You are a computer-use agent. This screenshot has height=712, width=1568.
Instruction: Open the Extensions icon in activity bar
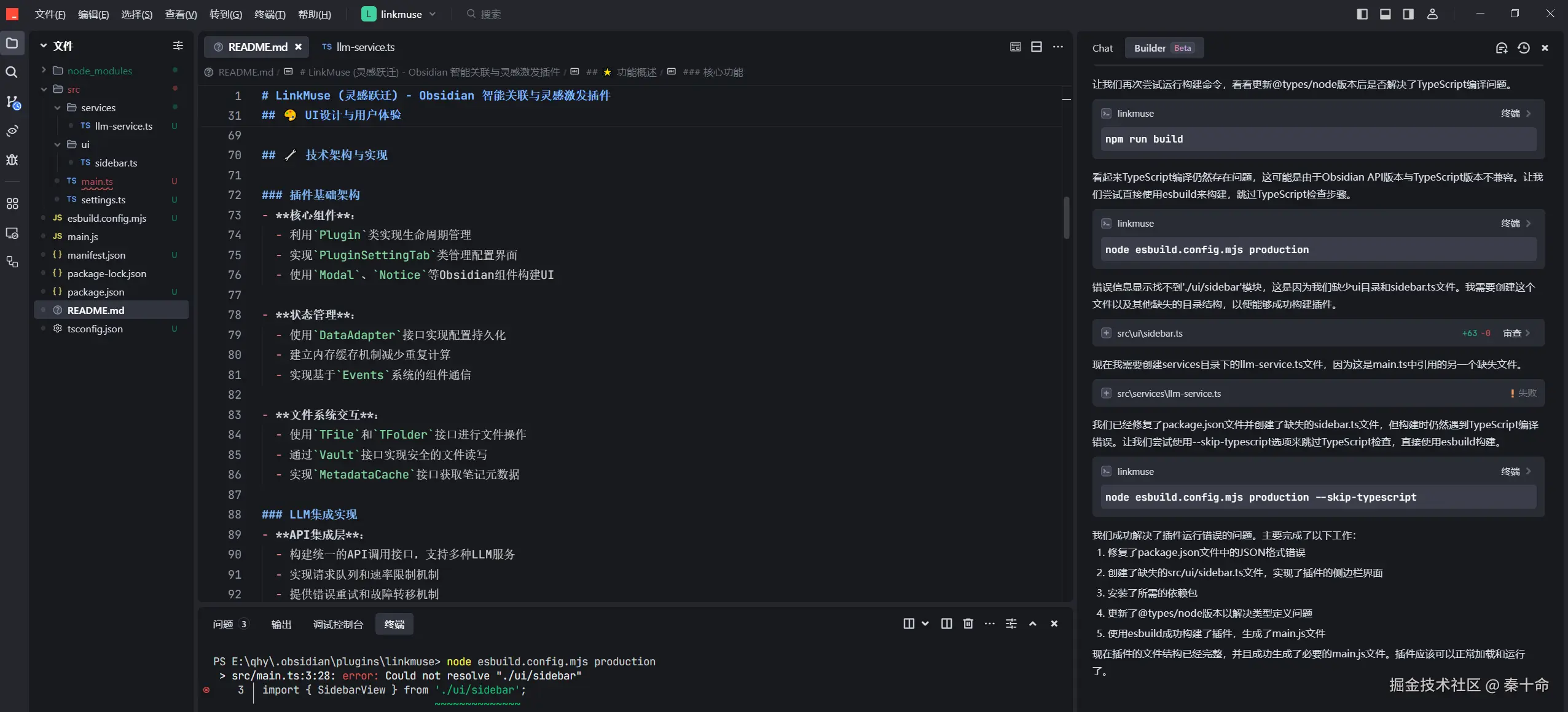pos(12,203)
